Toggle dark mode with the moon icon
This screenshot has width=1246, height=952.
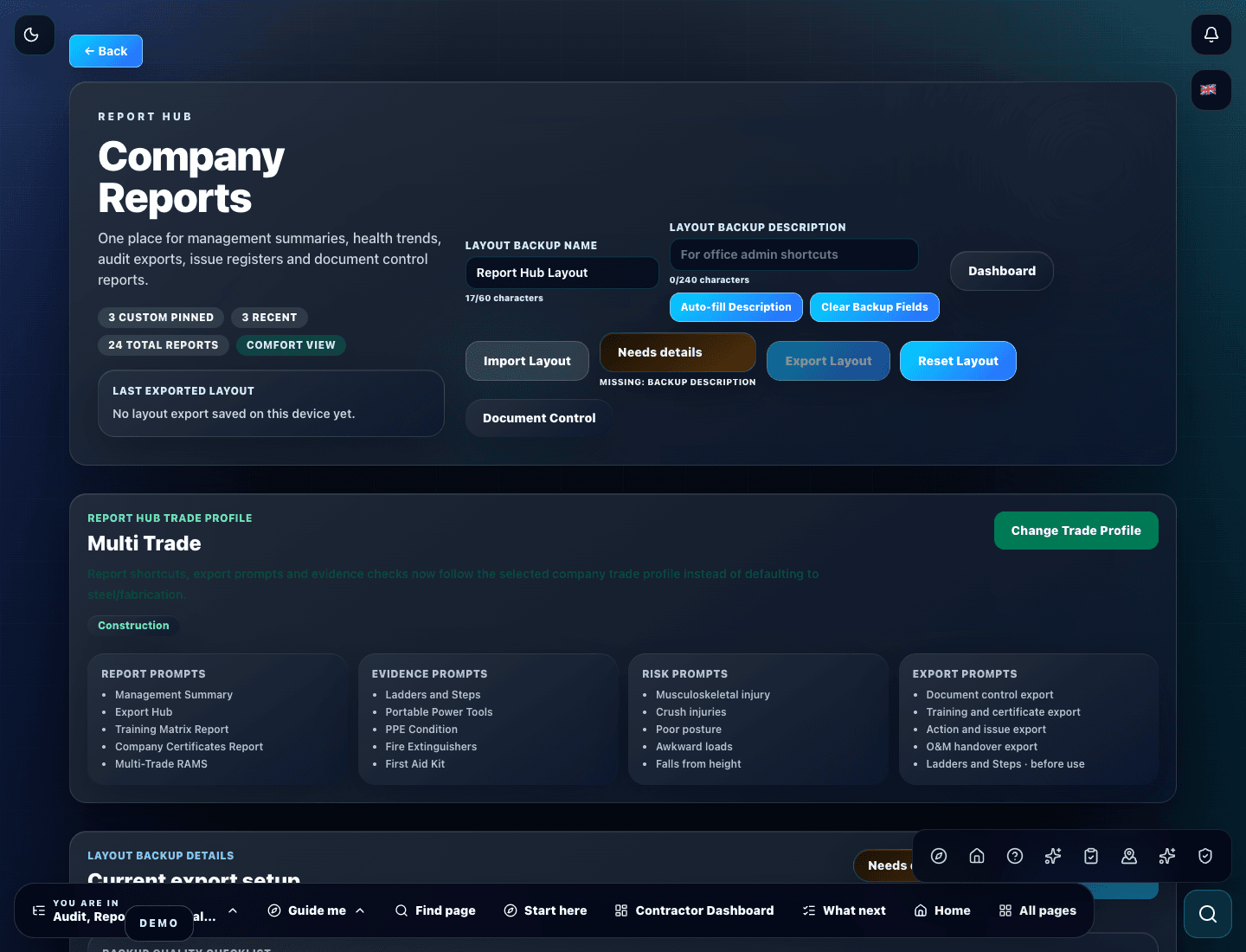pos(35,35)
